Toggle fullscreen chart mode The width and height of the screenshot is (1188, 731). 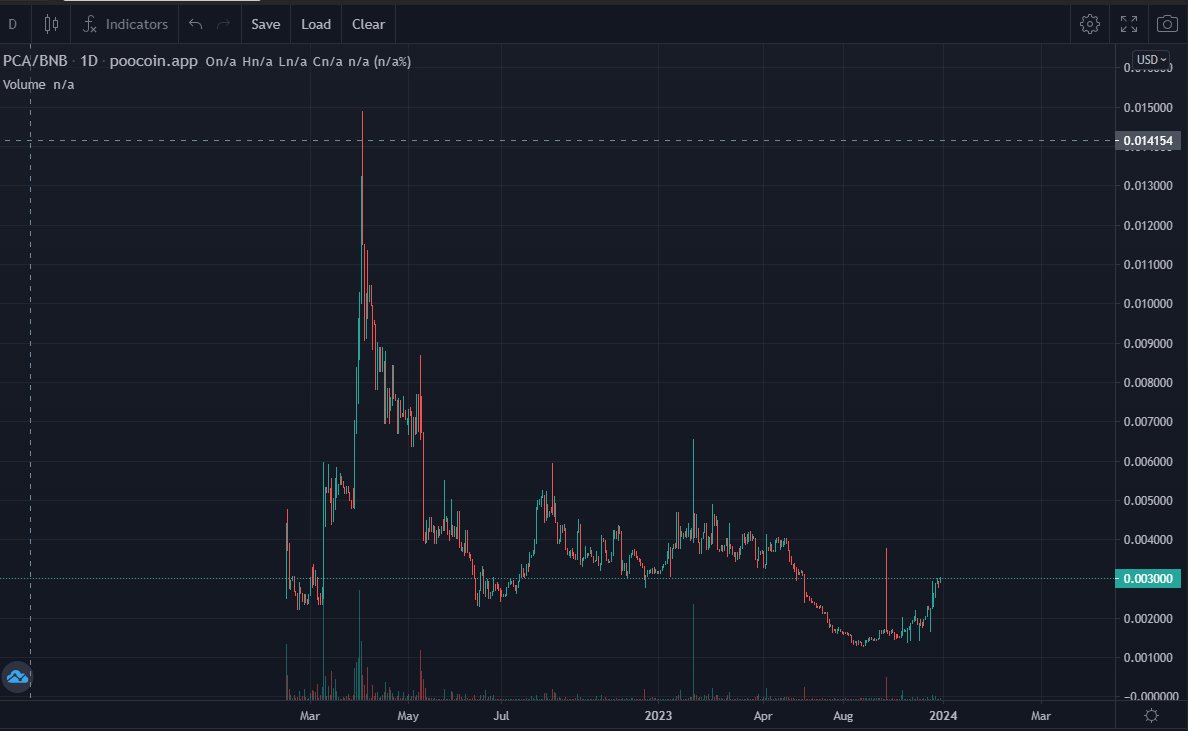pos(1129,23)
